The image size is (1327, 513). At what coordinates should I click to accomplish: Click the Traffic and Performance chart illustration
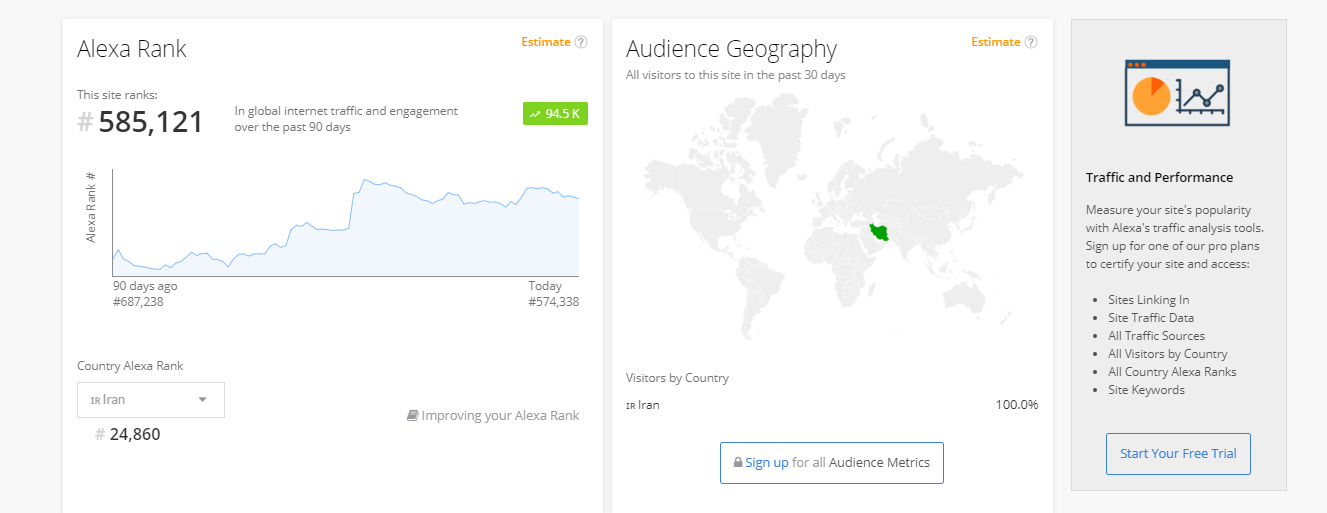[1177, 93]
